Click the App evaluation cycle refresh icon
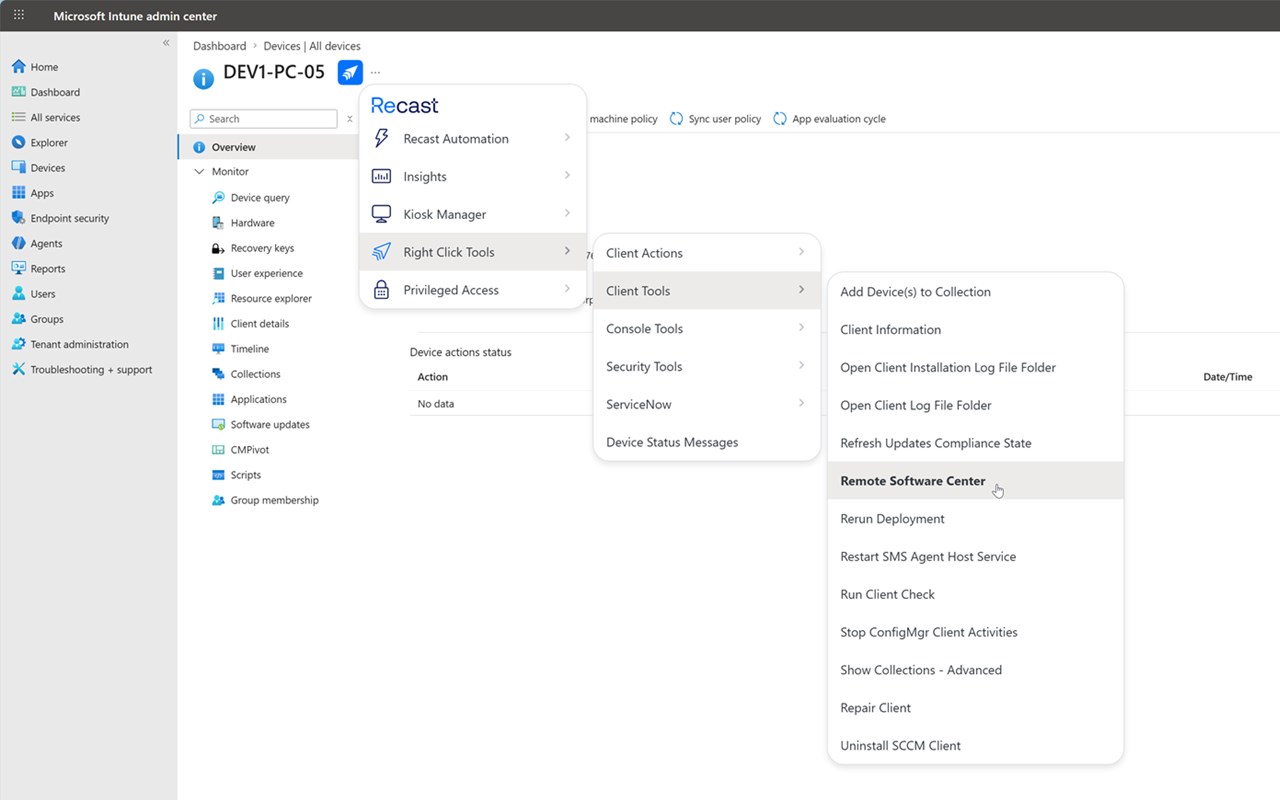This screenshot has height=800, width=1280. click(780, 118)
